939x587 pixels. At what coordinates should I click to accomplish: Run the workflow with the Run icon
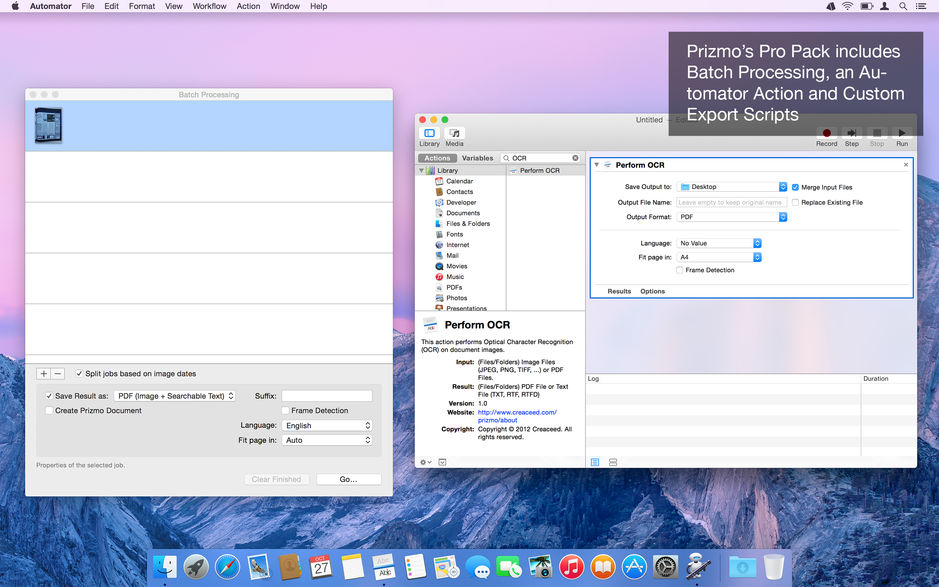(x=902, y=133)
